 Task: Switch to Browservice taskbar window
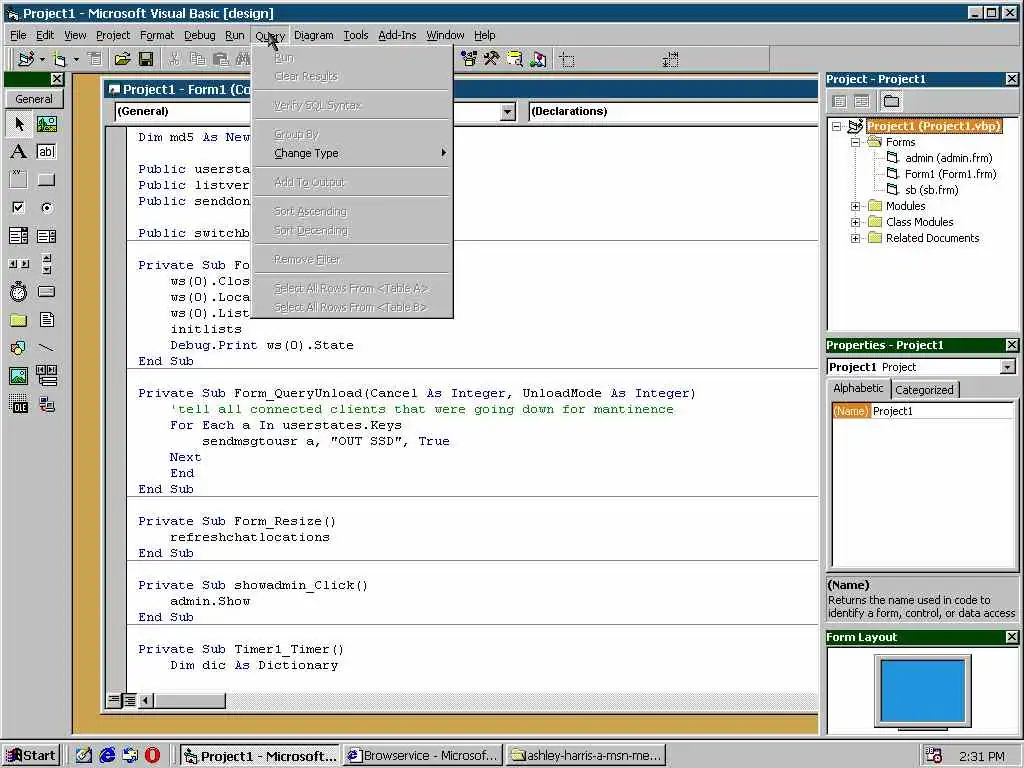point(424,756)
